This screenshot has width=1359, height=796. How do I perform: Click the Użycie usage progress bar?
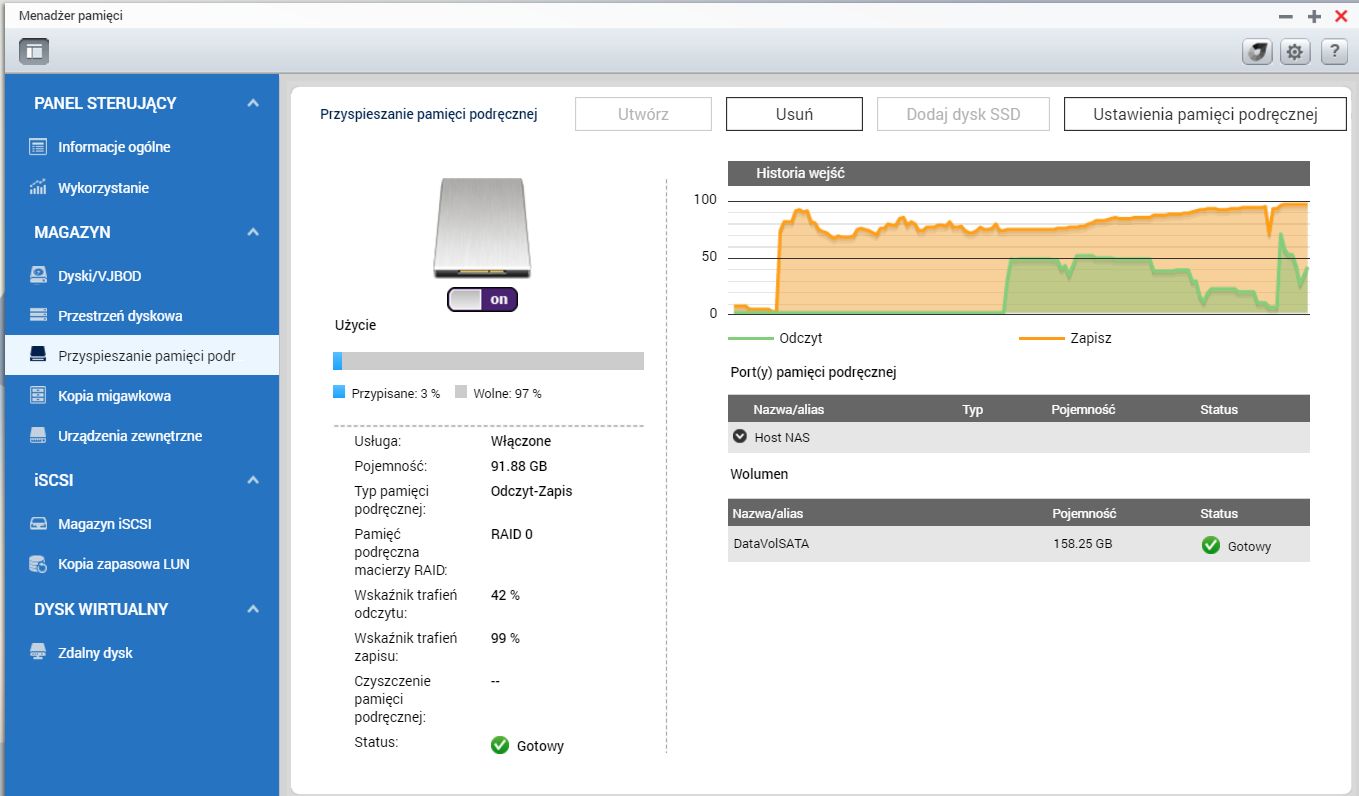tap(488, 361)
